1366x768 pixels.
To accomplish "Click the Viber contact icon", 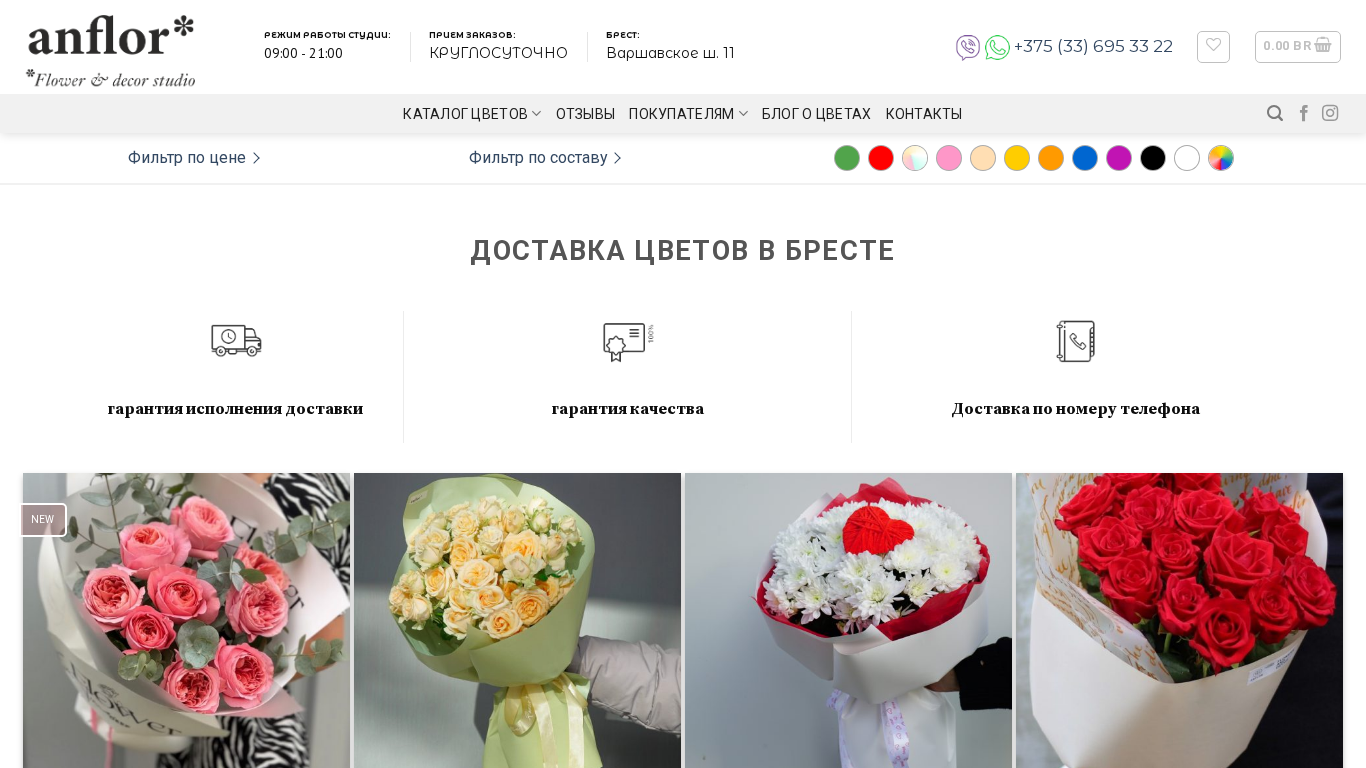I will click(x=968, y=47).
